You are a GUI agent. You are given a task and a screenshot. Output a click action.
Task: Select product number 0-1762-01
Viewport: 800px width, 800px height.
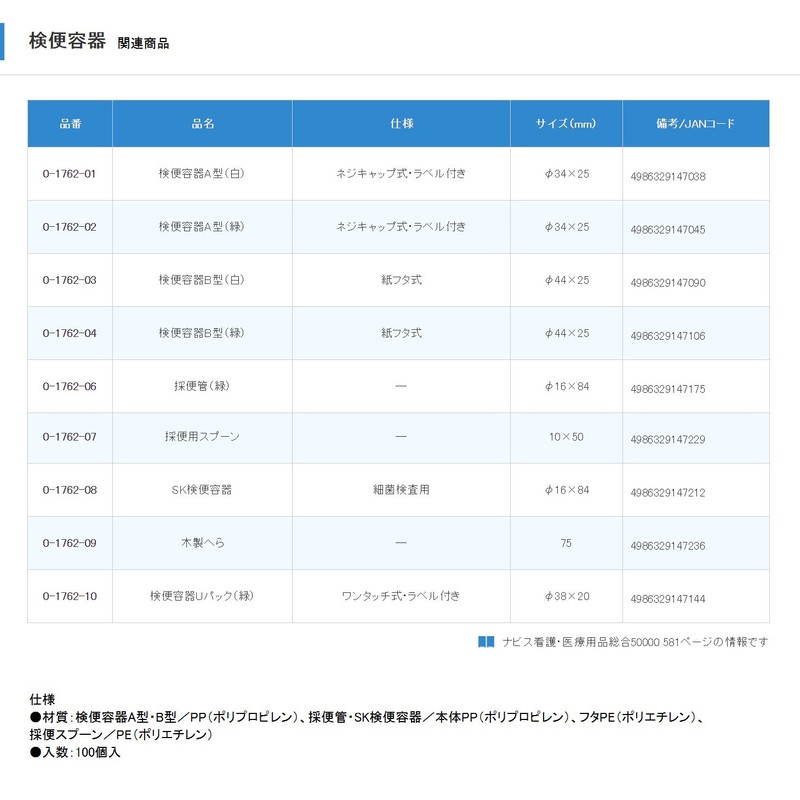pyautogui.click(x=70, y=174)
